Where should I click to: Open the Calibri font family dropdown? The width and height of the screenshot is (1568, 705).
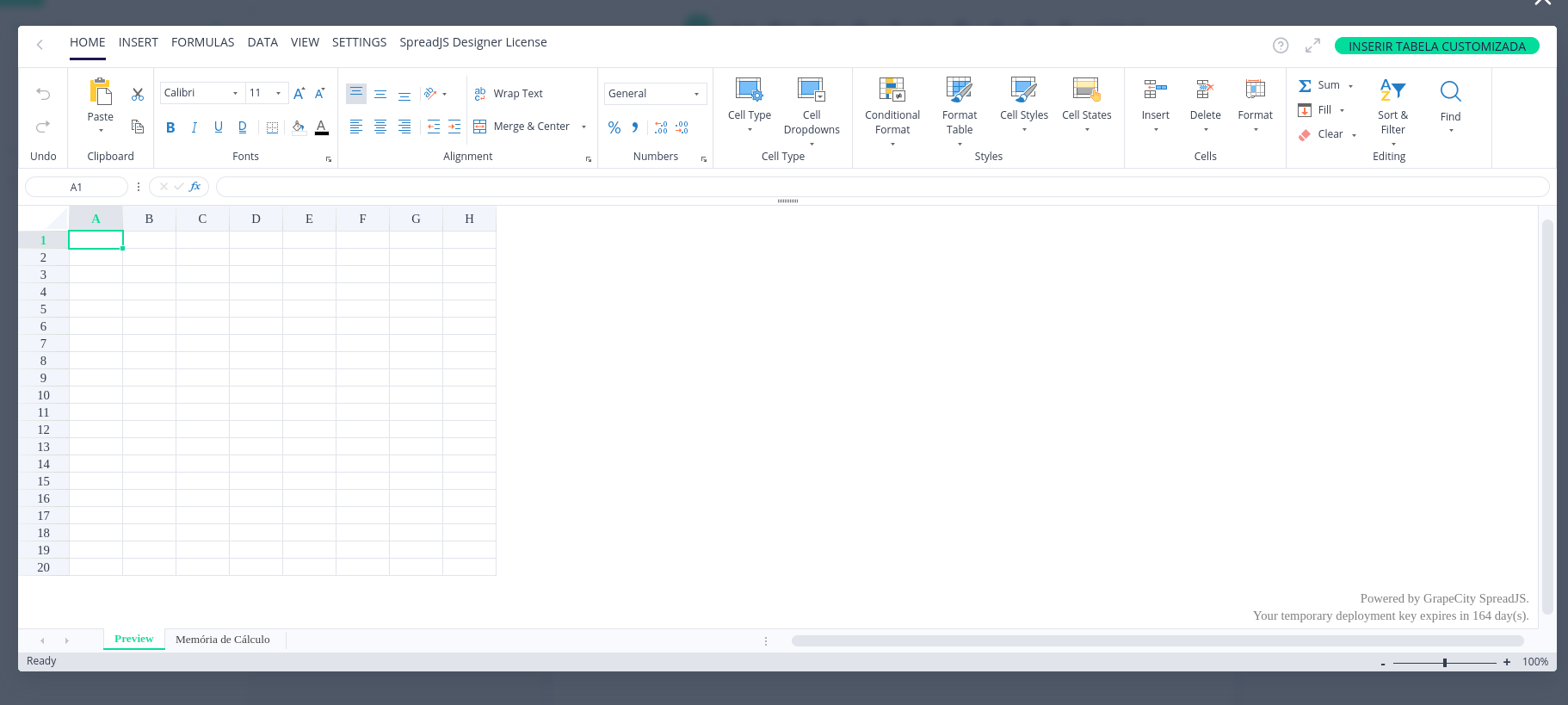201,93
